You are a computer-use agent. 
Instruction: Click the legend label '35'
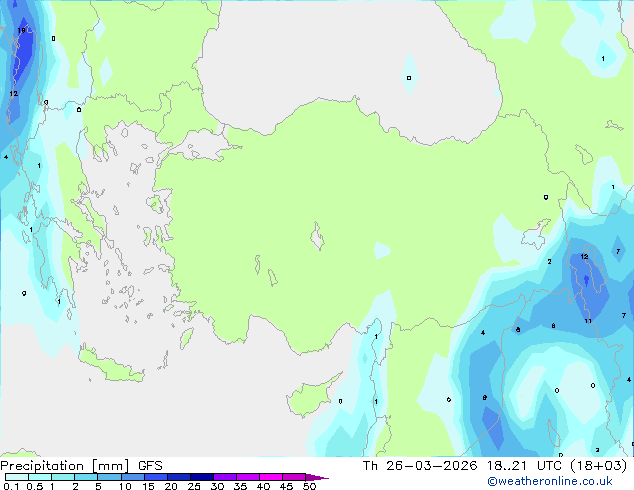(x=240, y=486)
